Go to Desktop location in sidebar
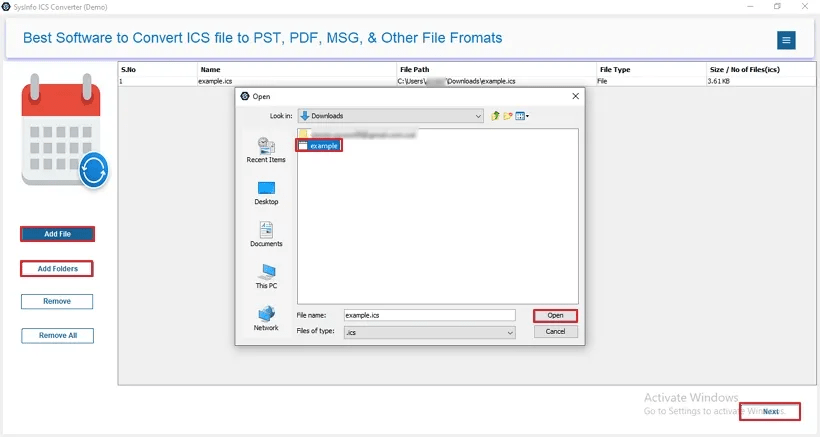 (266, 193)
